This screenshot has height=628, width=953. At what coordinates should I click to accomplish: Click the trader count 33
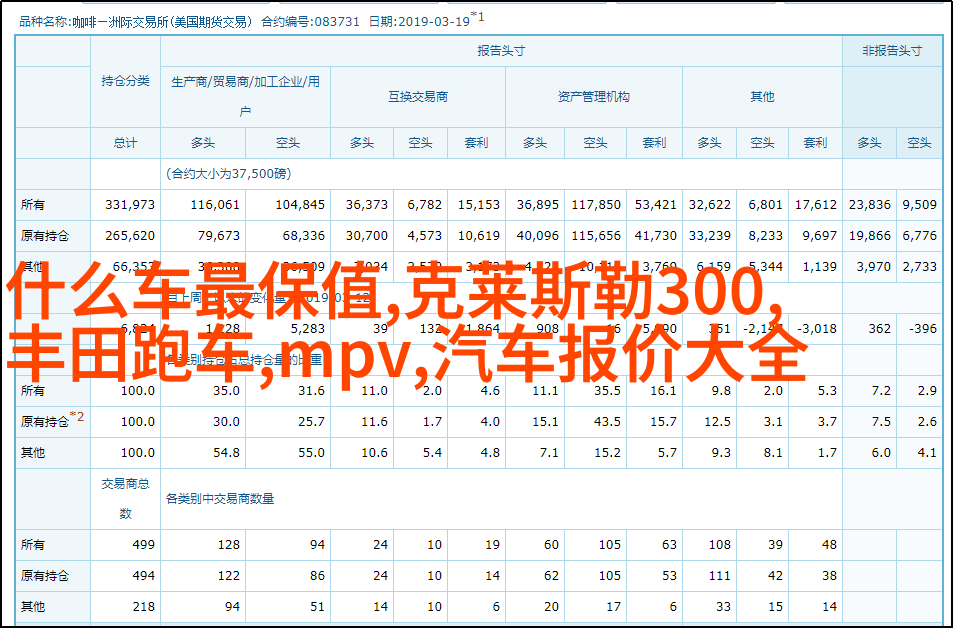(x=723, y=607)
